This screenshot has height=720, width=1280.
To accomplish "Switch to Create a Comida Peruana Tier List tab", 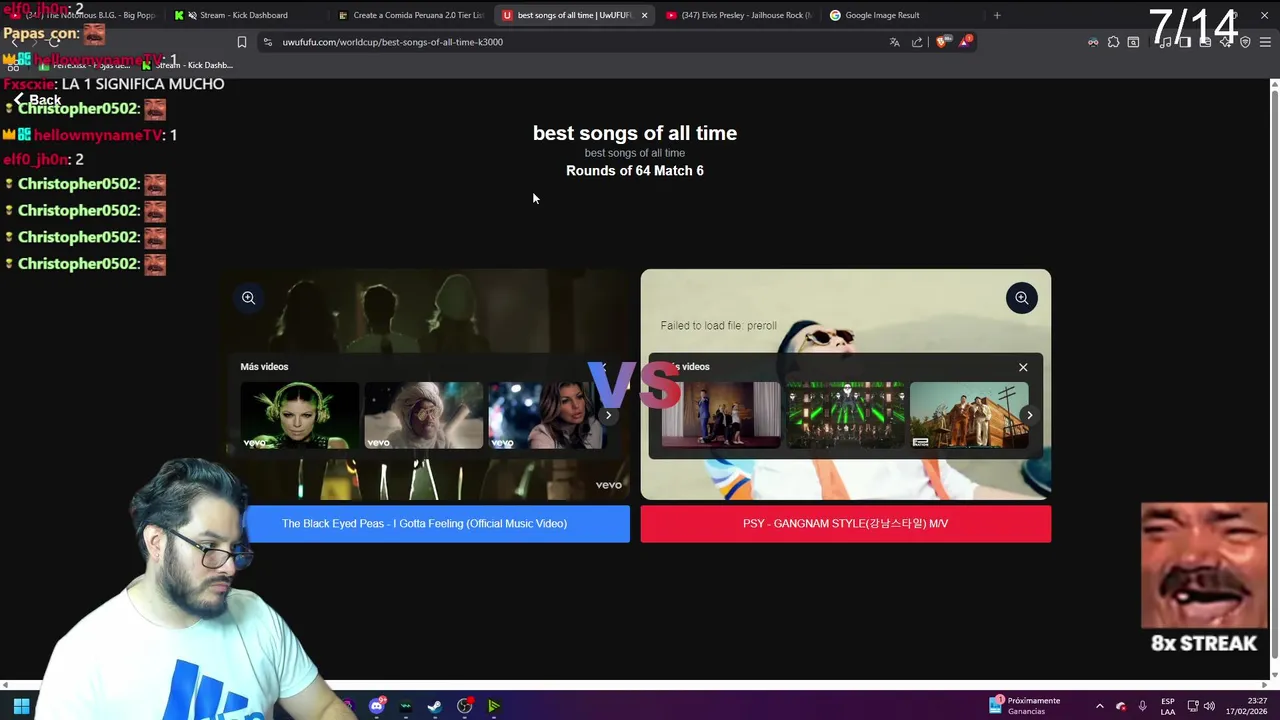I will [410, 15].
